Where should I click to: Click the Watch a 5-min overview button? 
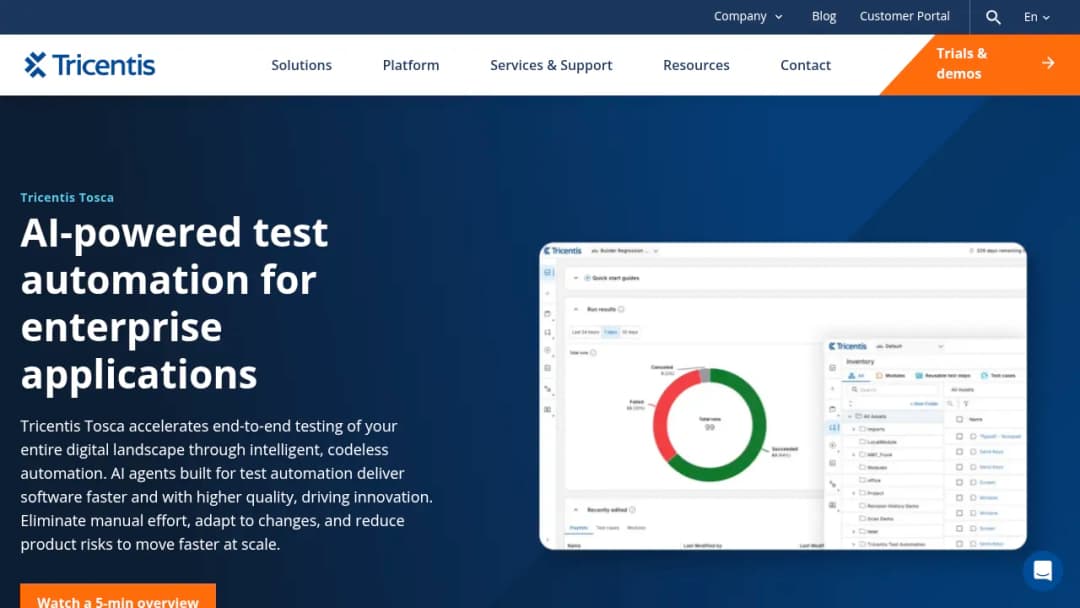coord(118,596)
